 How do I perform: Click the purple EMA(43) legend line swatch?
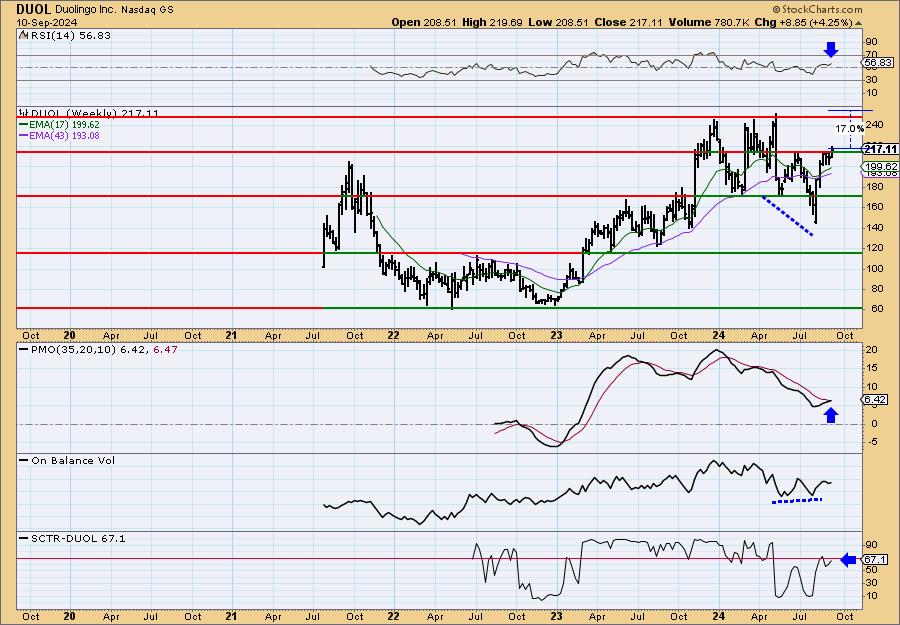coord(24,135)
